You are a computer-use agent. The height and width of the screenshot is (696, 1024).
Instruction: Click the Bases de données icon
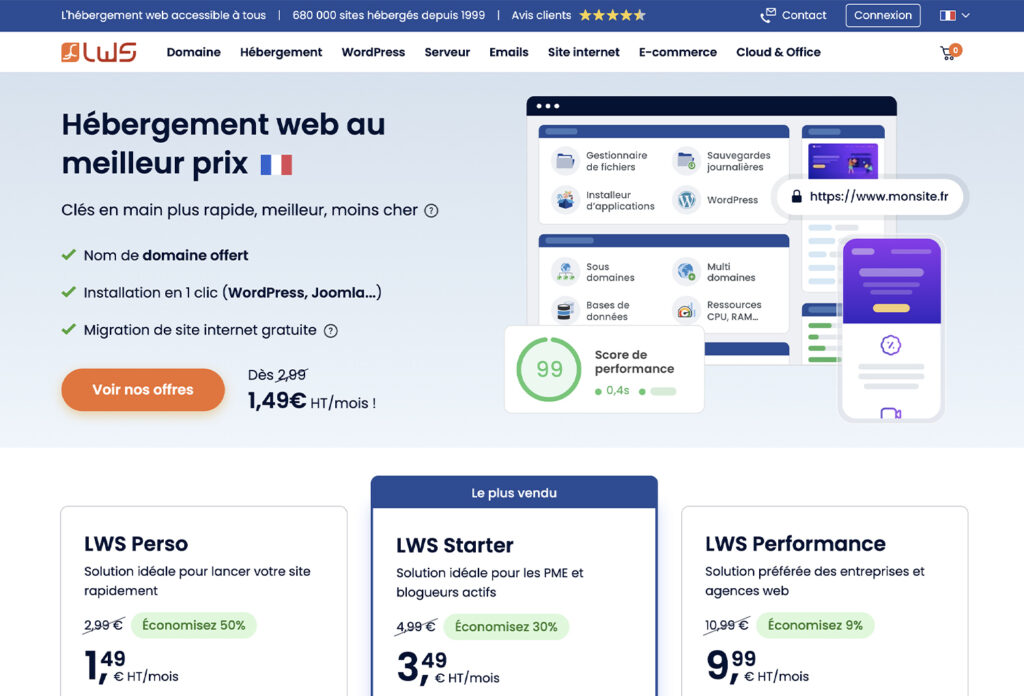pyautogui.click(x=565, y=311)
